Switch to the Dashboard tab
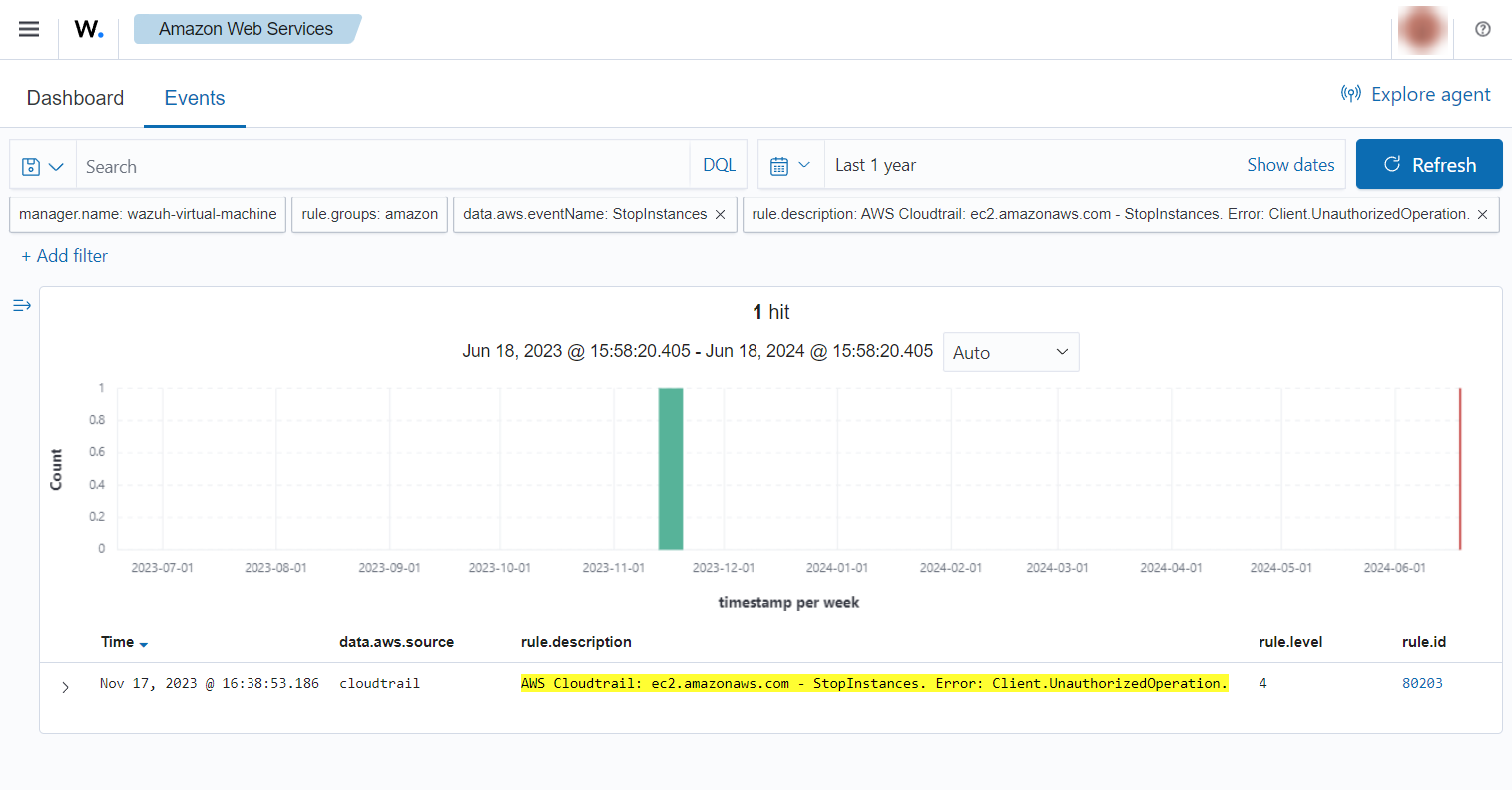 (75, 98)
